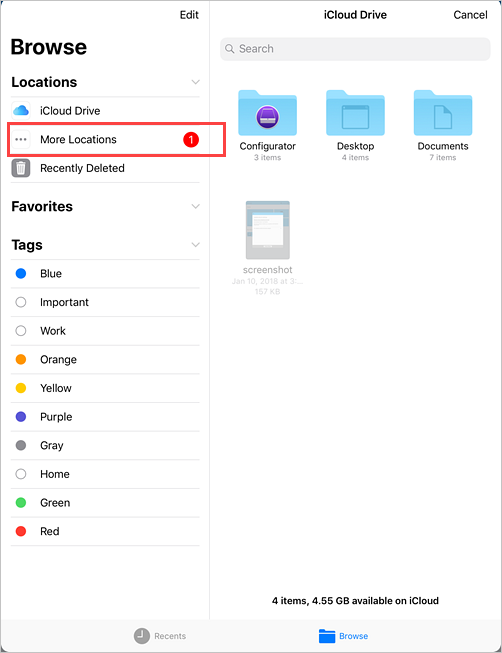Image resolution: width=502 pixels, height=653 pixels.
Task: Open the Desktop folder
Action: point(355,113)
